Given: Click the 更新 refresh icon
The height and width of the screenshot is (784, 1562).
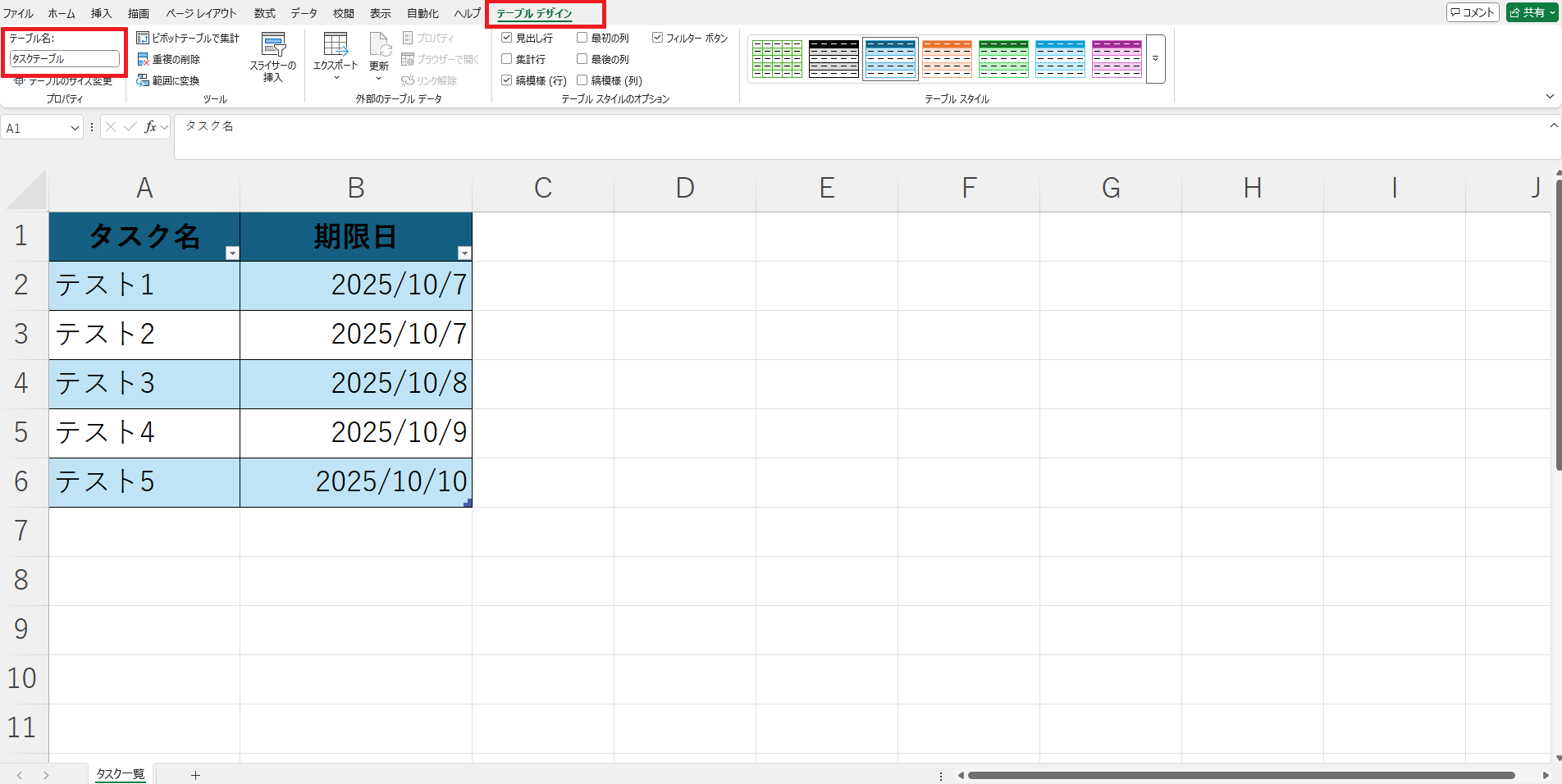Looking at the screenshot, I should [379, 44].
